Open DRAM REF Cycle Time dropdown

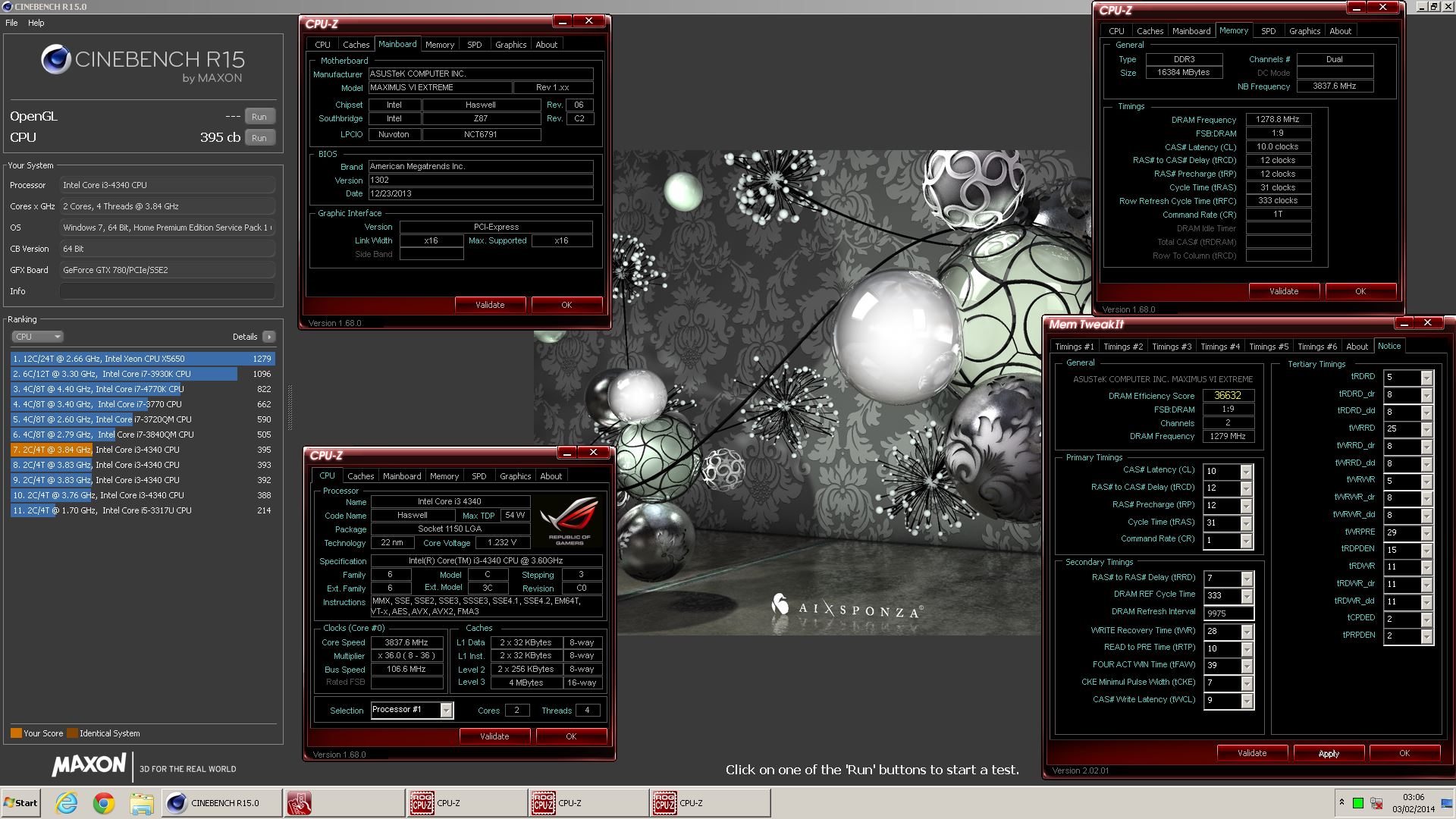[1246, 596]
